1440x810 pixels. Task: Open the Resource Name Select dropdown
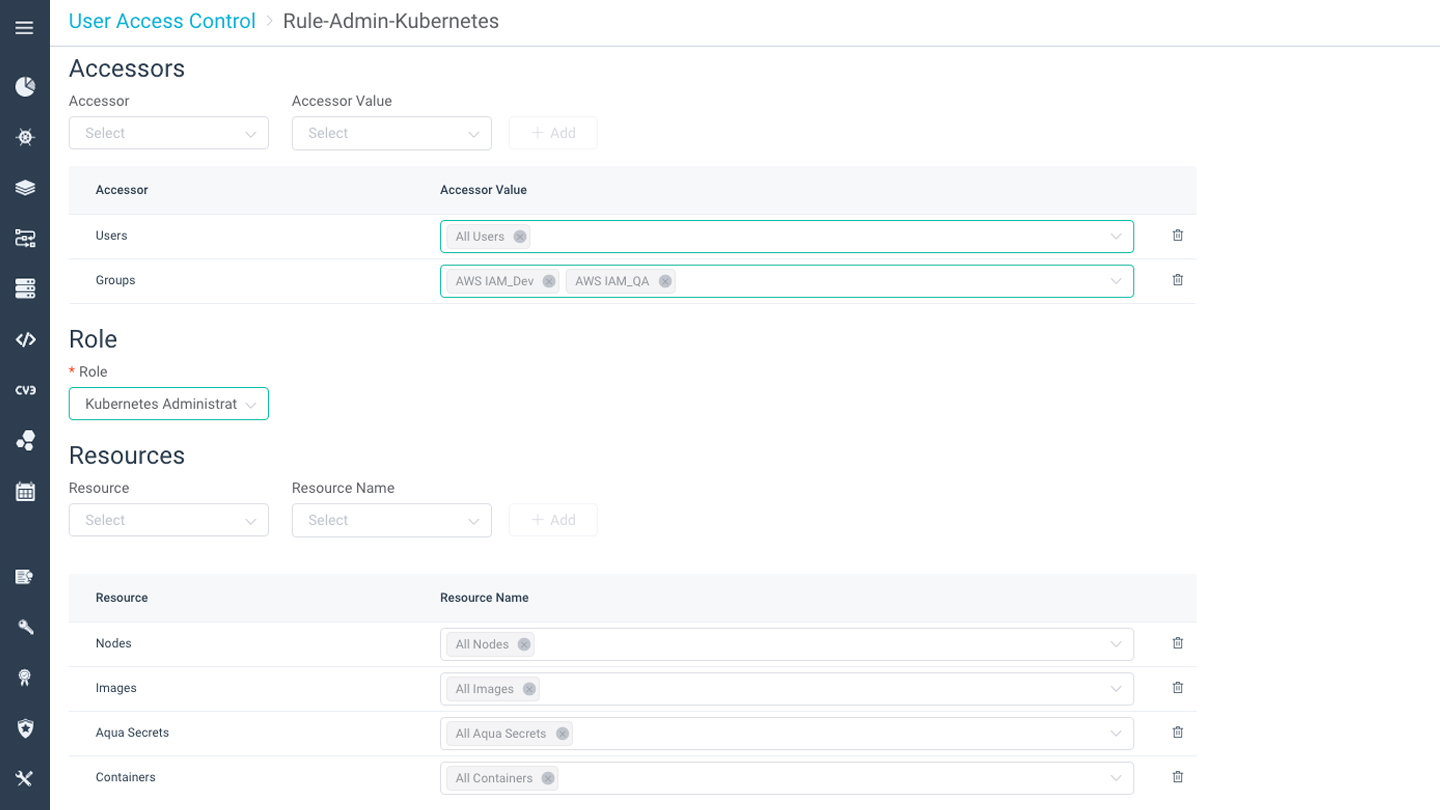(391, 520)
